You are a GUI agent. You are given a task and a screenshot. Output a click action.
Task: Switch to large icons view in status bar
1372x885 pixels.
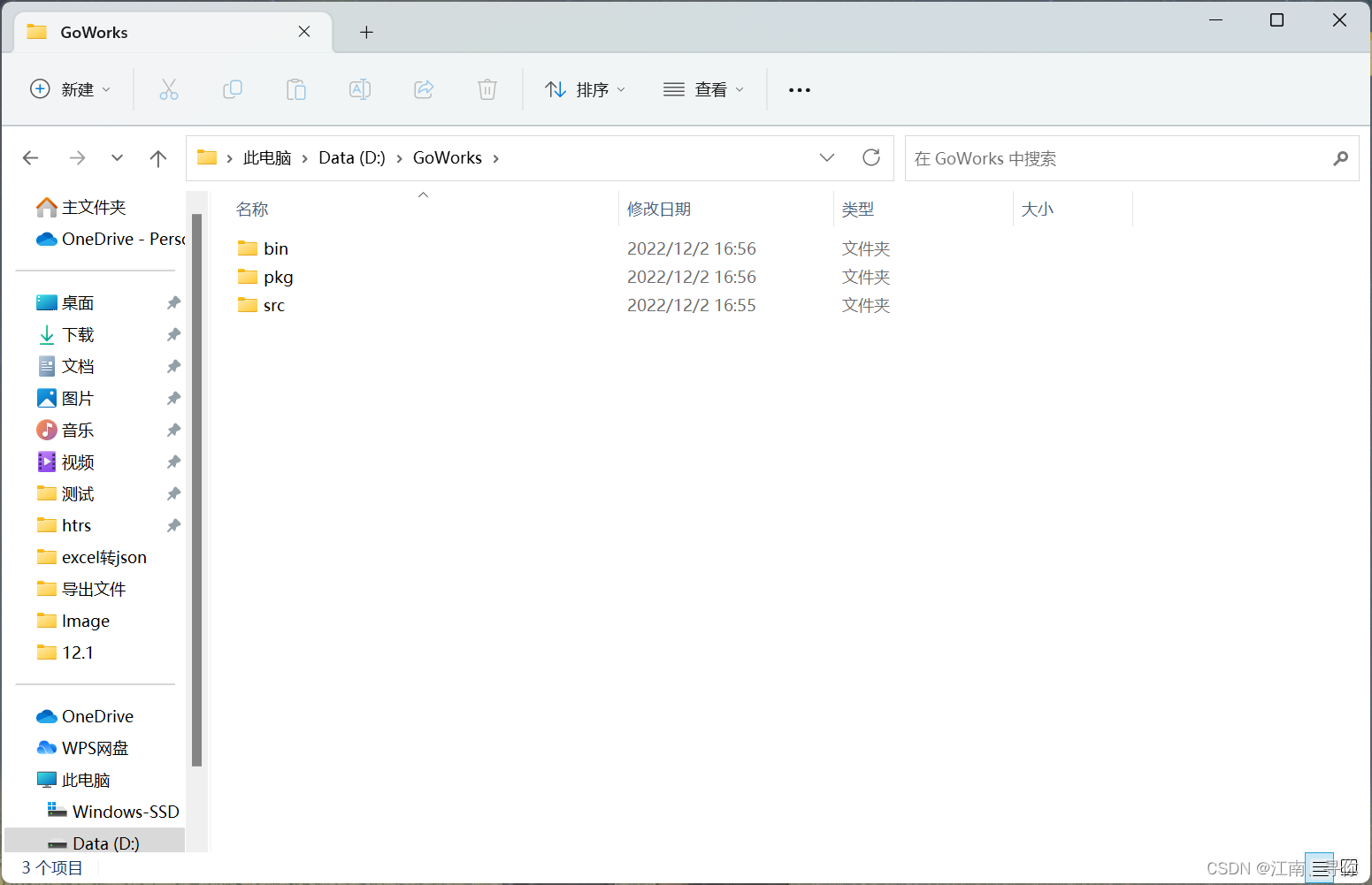(1347, 868)
